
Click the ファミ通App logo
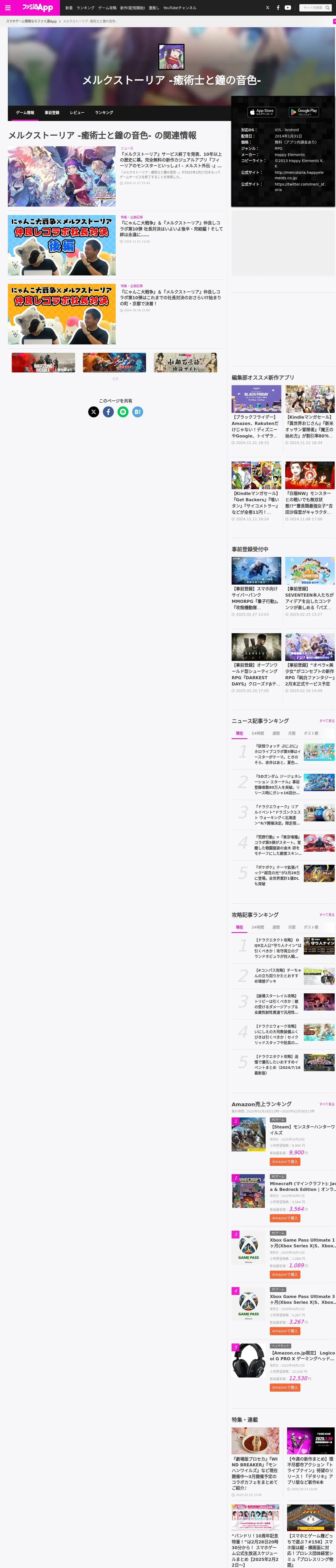(x=38, y=7)
